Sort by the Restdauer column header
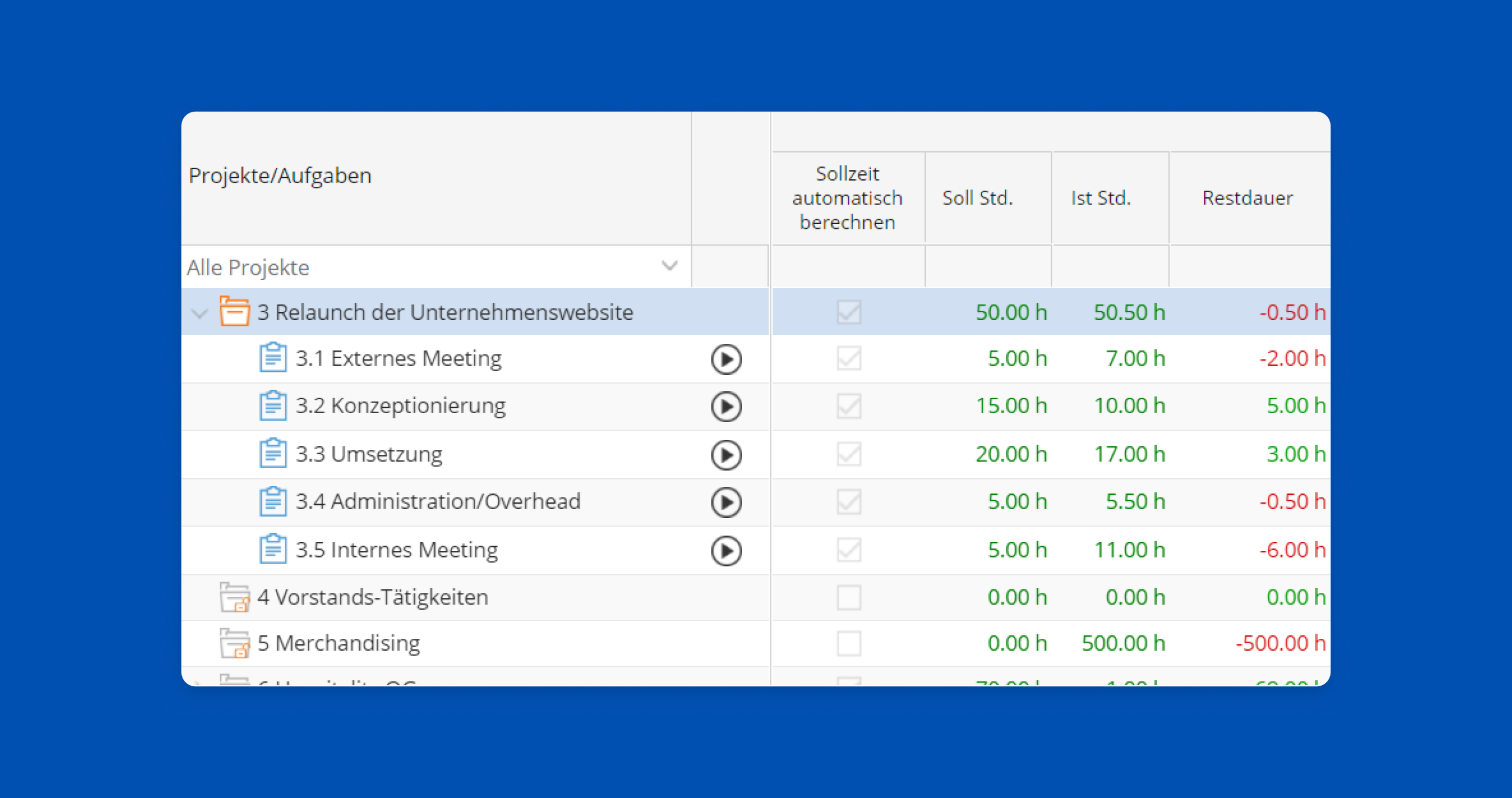The image size is (1512, 798). 1247,198
